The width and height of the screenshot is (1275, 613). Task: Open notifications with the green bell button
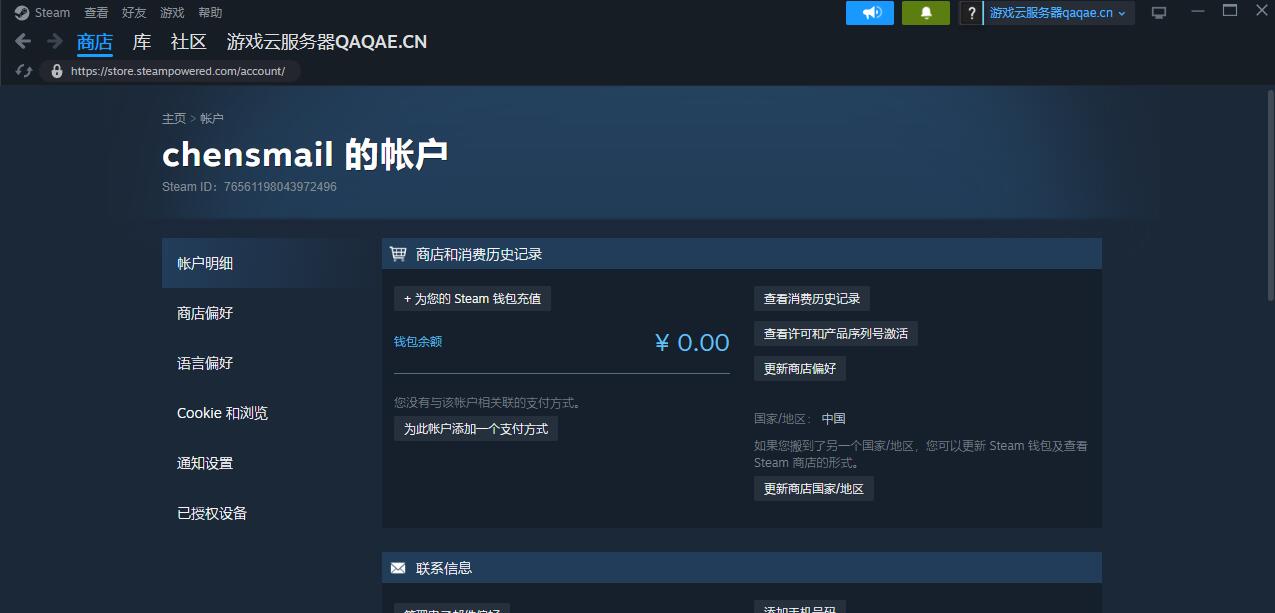(x=926, y=13)
